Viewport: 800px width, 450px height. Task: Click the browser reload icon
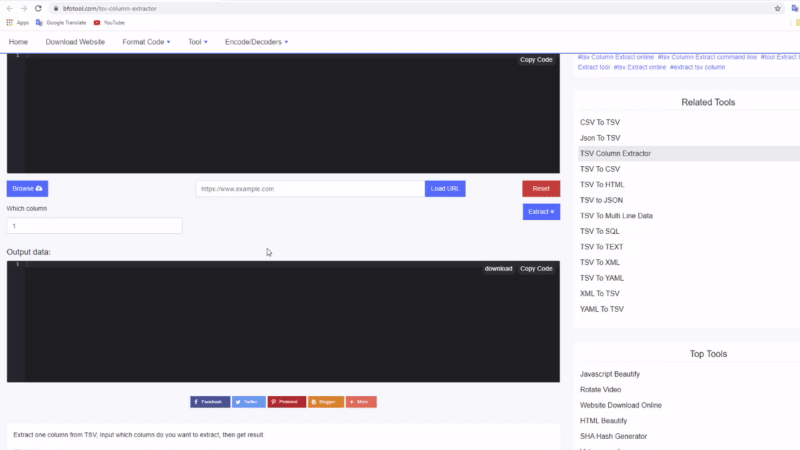[x=38, y=8]
